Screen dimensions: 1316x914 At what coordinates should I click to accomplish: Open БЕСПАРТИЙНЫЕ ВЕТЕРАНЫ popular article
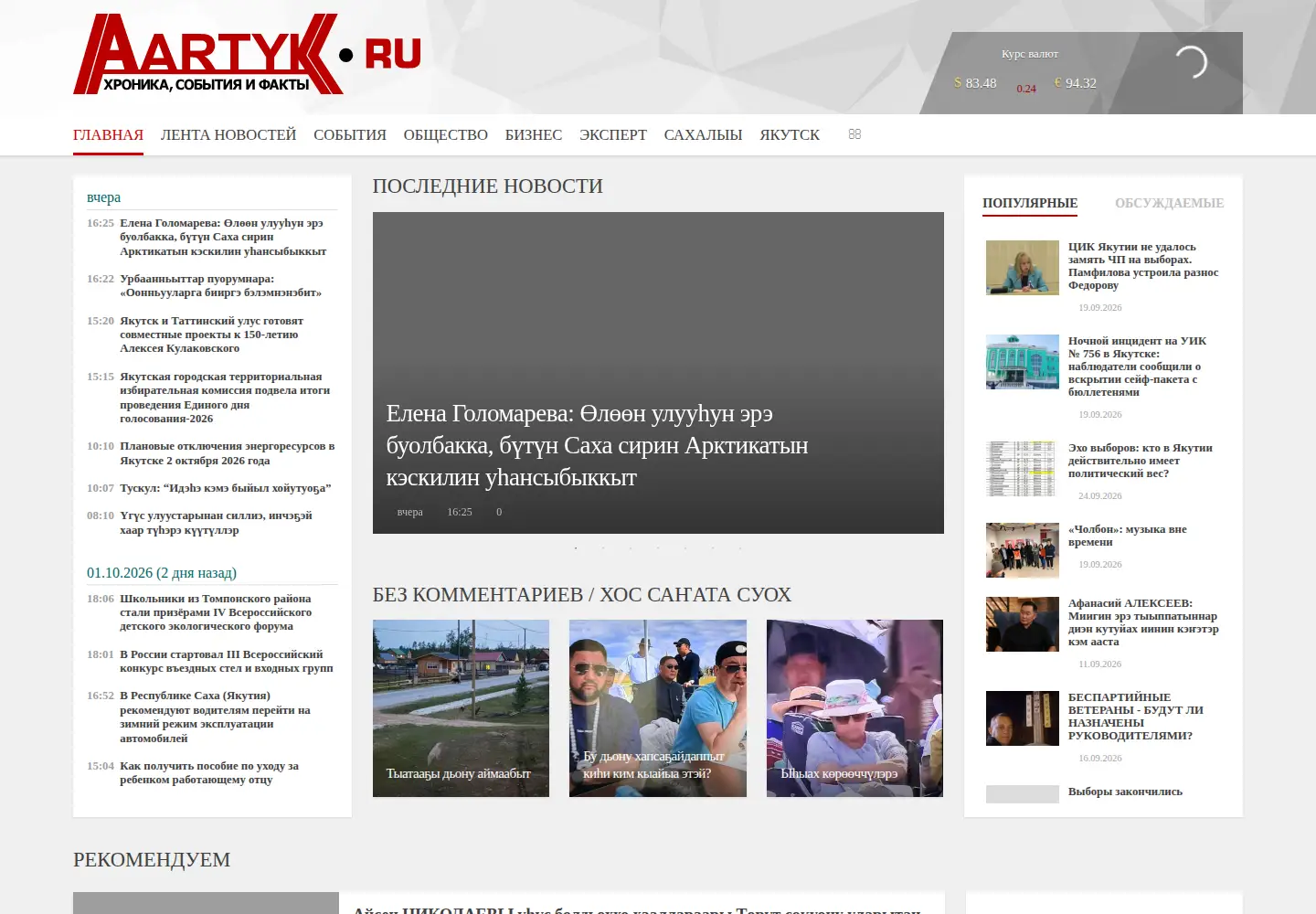tap(1136, 717)
